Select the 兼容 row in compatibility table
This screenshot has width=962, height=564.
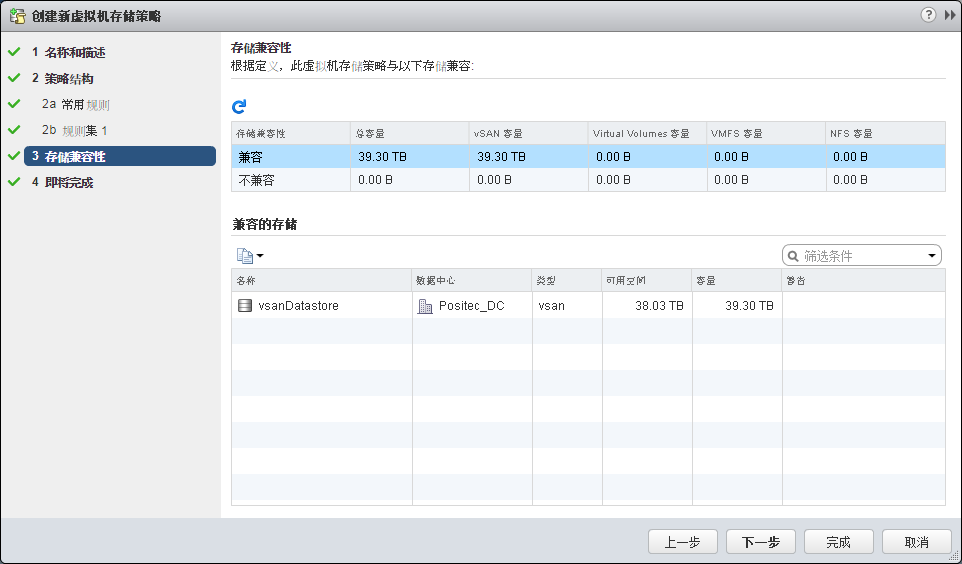pos(588,156)
